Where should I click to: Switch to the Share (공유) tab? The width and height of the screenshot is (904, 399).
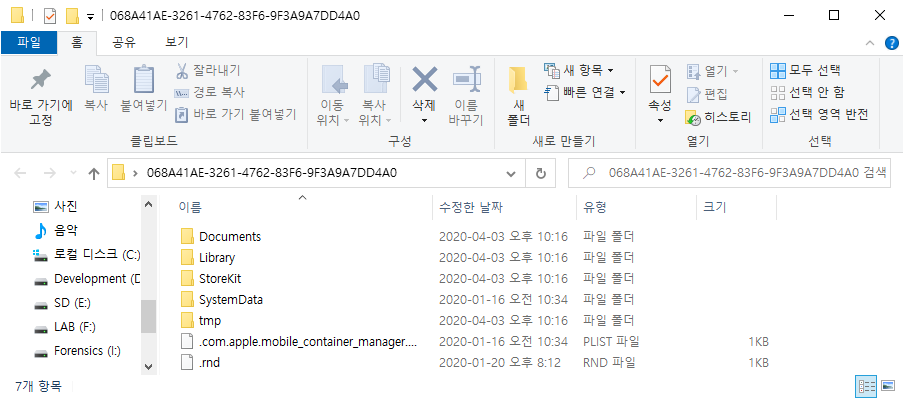point(124,42)
